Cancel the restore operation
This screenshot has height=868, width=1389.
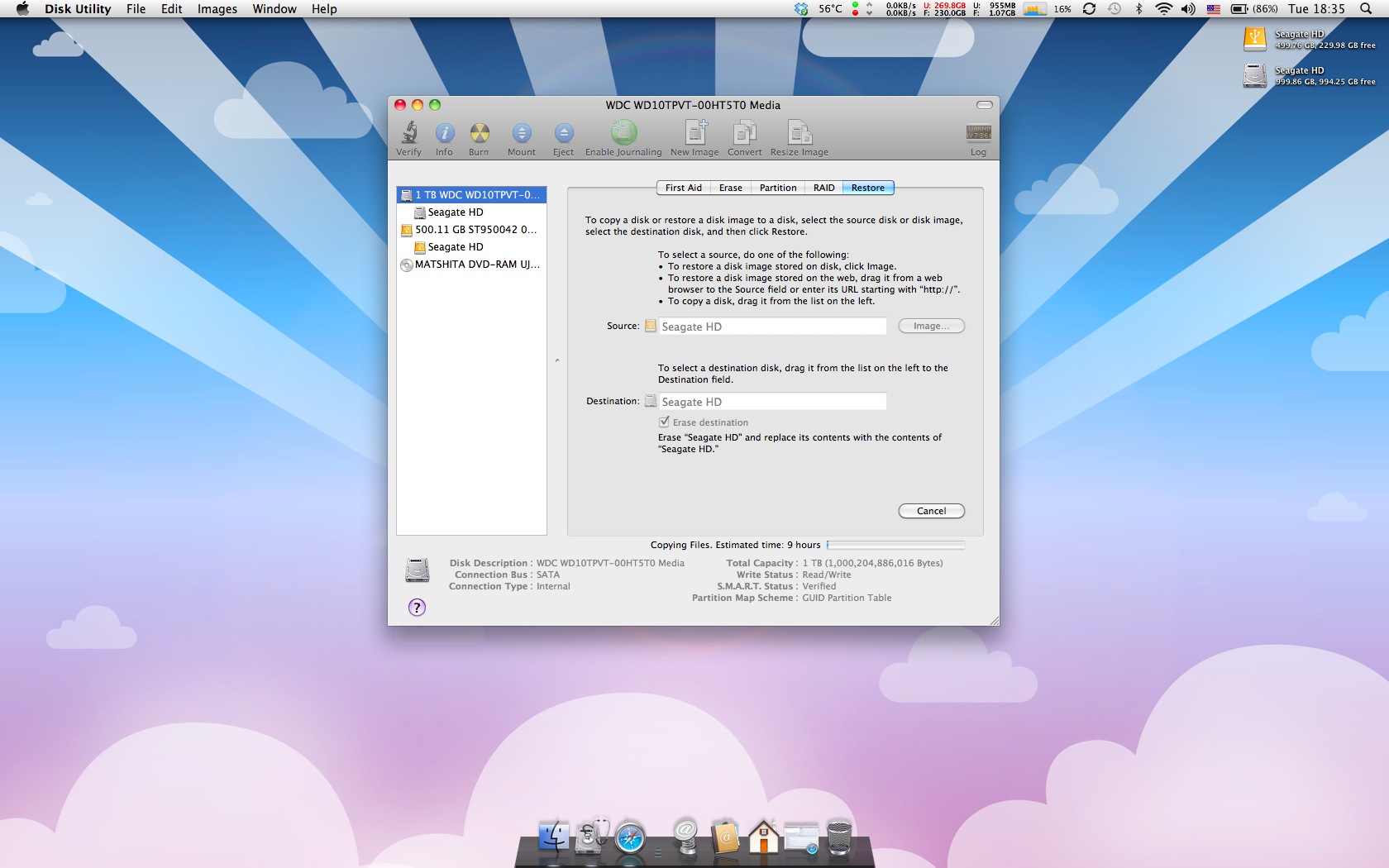click(x=932, y=511)
